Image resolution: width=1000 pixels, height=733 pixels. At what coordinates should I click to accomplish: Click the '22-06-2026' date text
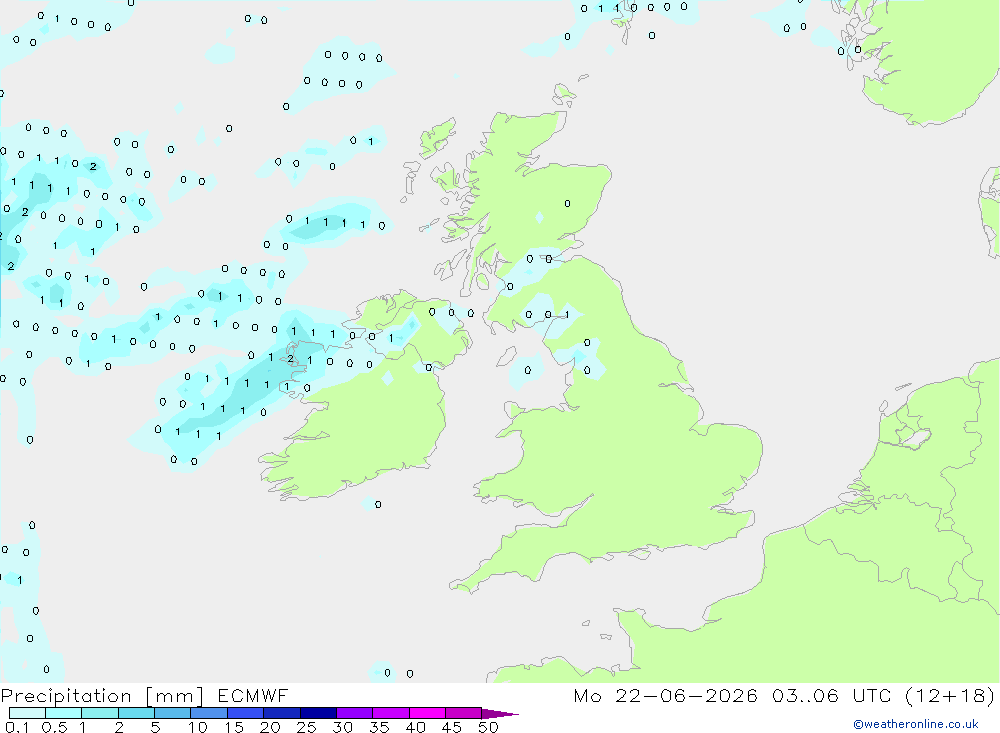tap(686, 695)
